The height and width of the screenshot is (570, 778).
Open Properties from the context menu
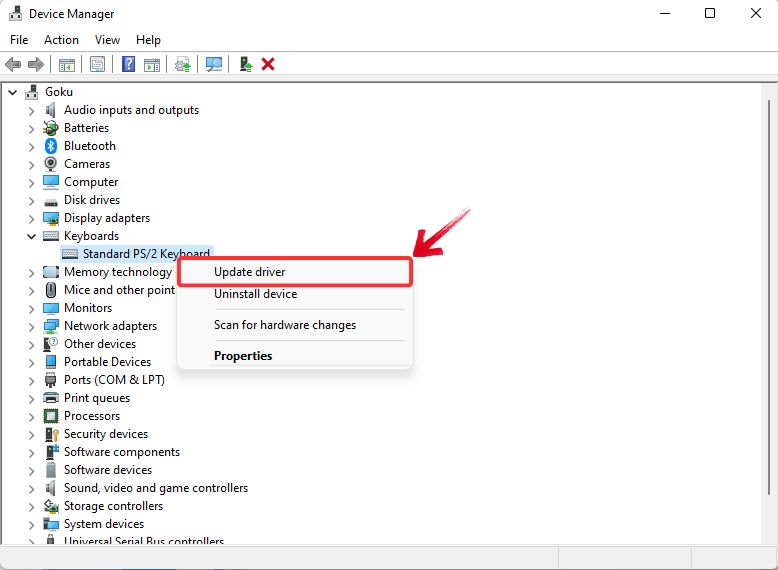tap(243, 356)
